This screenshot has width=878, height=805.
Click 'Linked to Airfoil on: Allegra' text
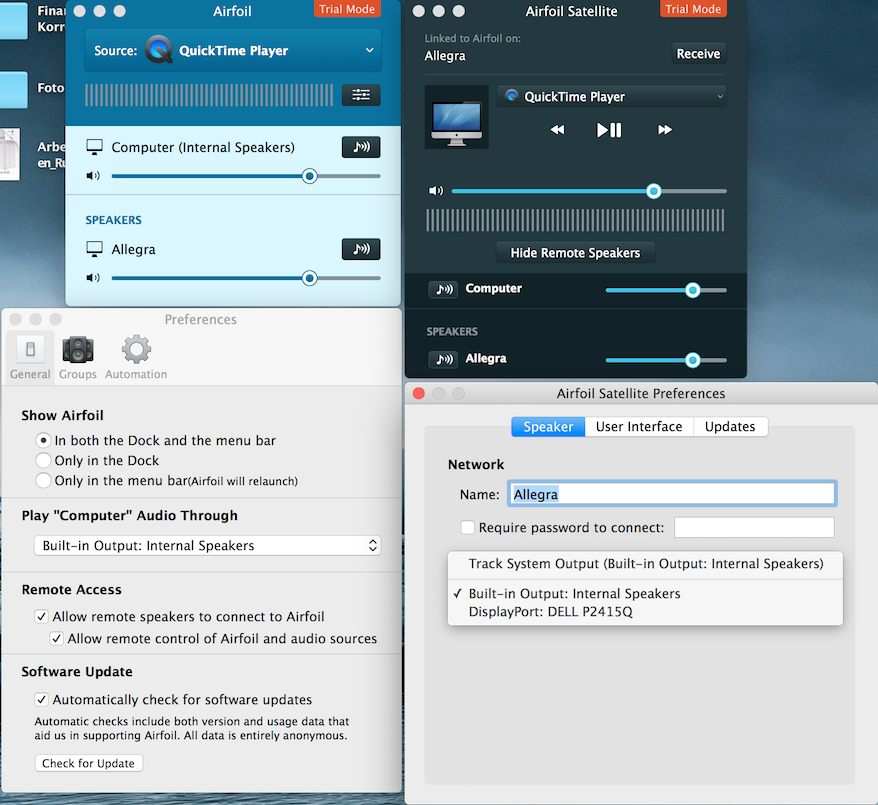click(473, 47)
